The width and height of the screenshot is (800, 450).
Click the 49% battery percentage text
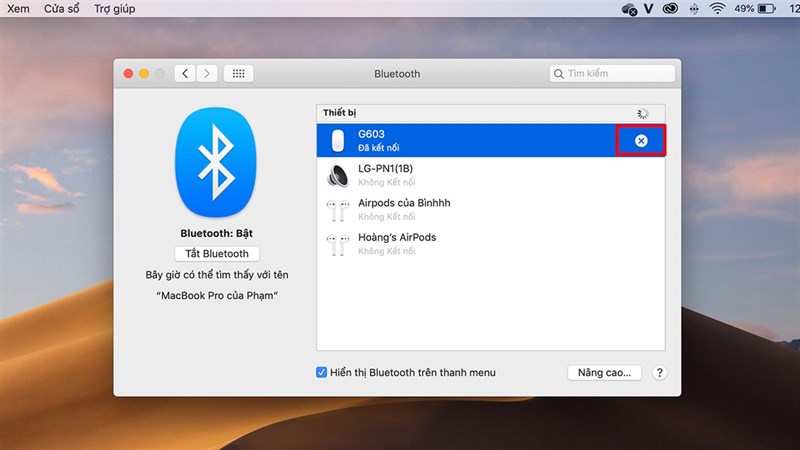(x=744, y=9)
